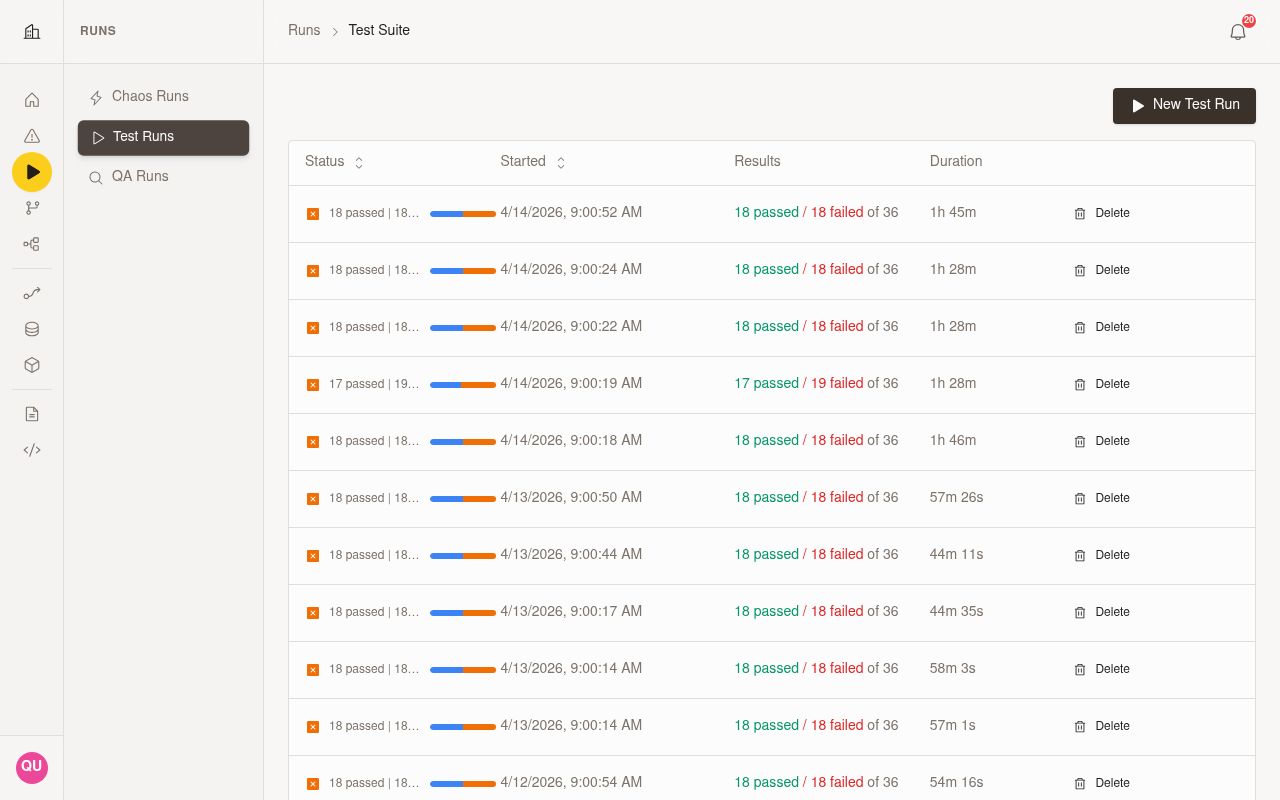Start a New Test Run

point(1184,105)
